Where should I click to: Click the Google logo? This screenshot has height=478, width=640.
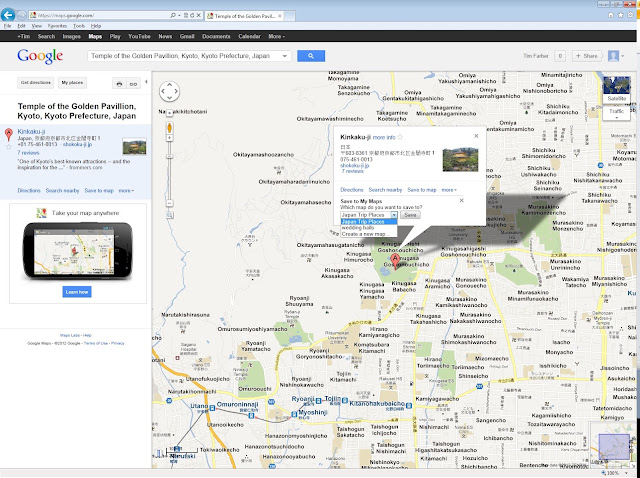[x=40, y=56]
